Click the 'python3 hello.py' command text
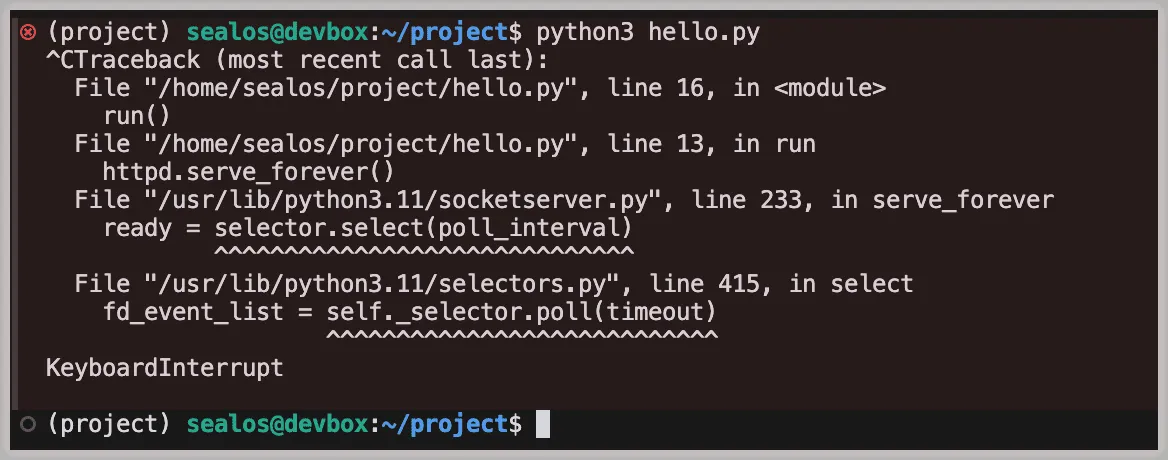This screenshot has height=460, width=1168. (x=648, y=32)
